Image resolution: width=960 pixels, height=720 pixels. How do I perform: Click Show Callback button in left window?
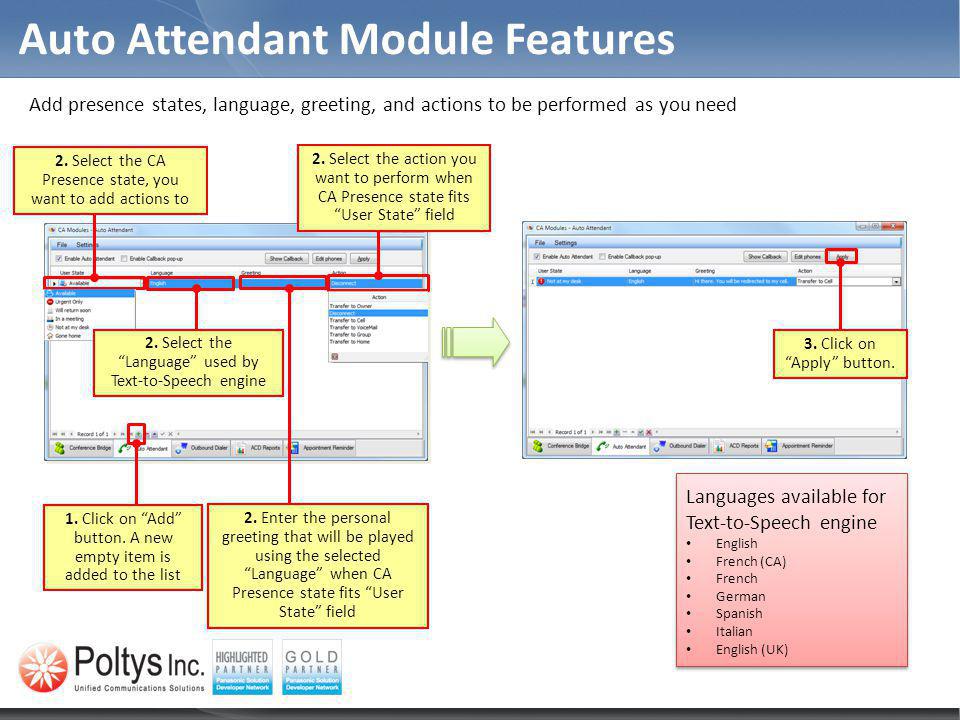coord(287,258)
